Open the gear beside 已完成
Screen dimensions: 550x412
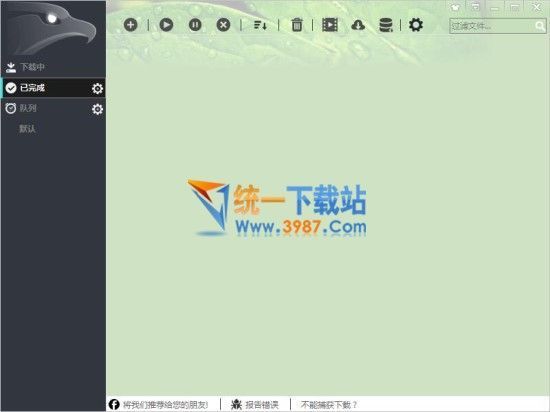click(x=97, y=88)
